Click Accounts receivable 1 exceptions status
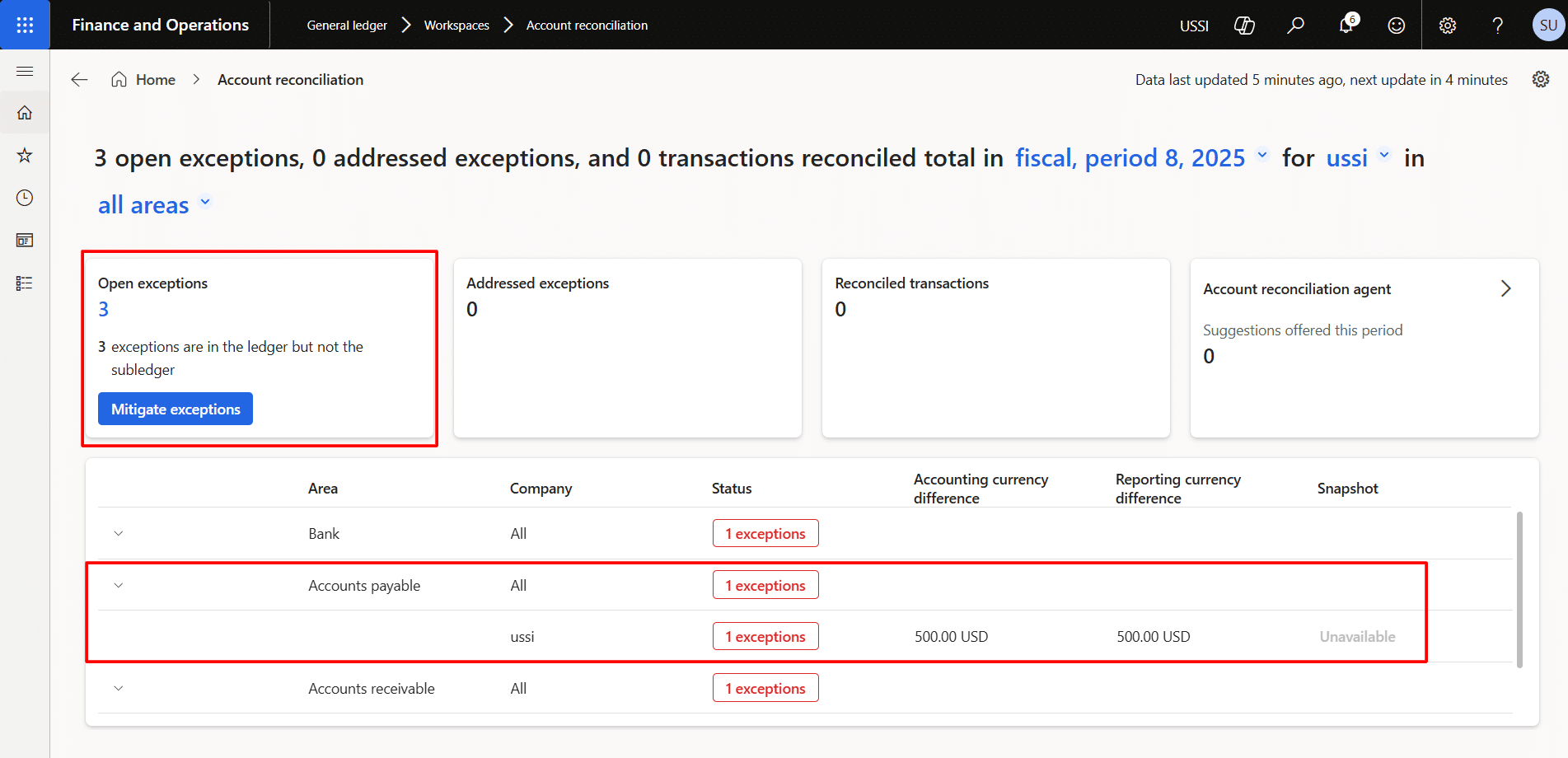The height and width of the screenshot is (758, 1568). point(765,689)
